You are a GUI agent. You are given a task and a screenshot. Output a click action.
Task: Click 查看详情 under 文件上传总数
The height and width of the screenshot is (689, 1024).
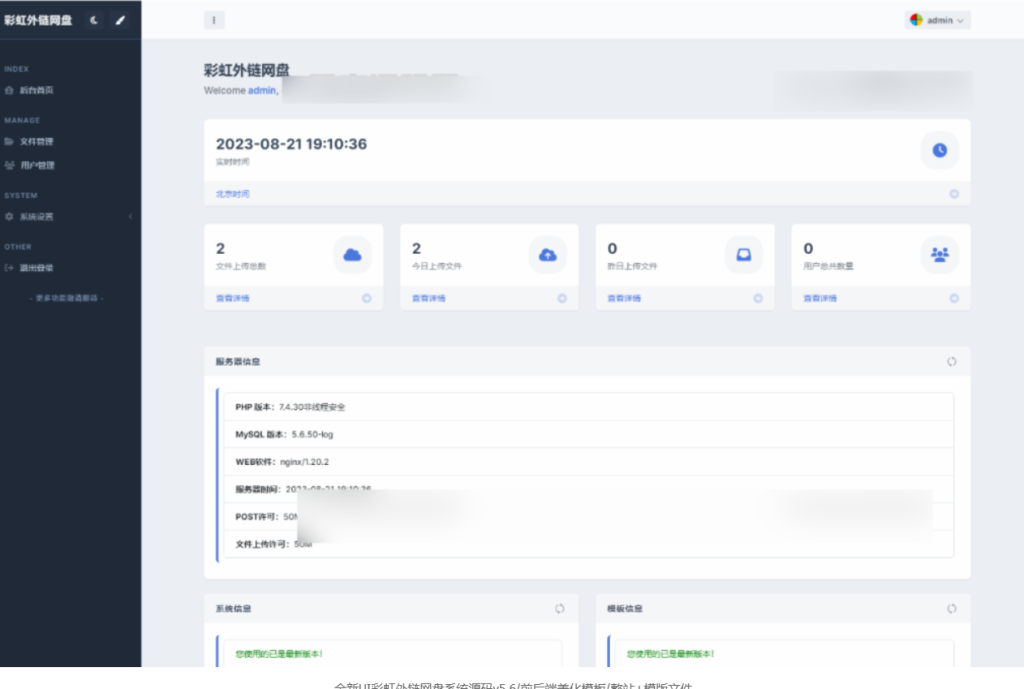tap(233, 298)
